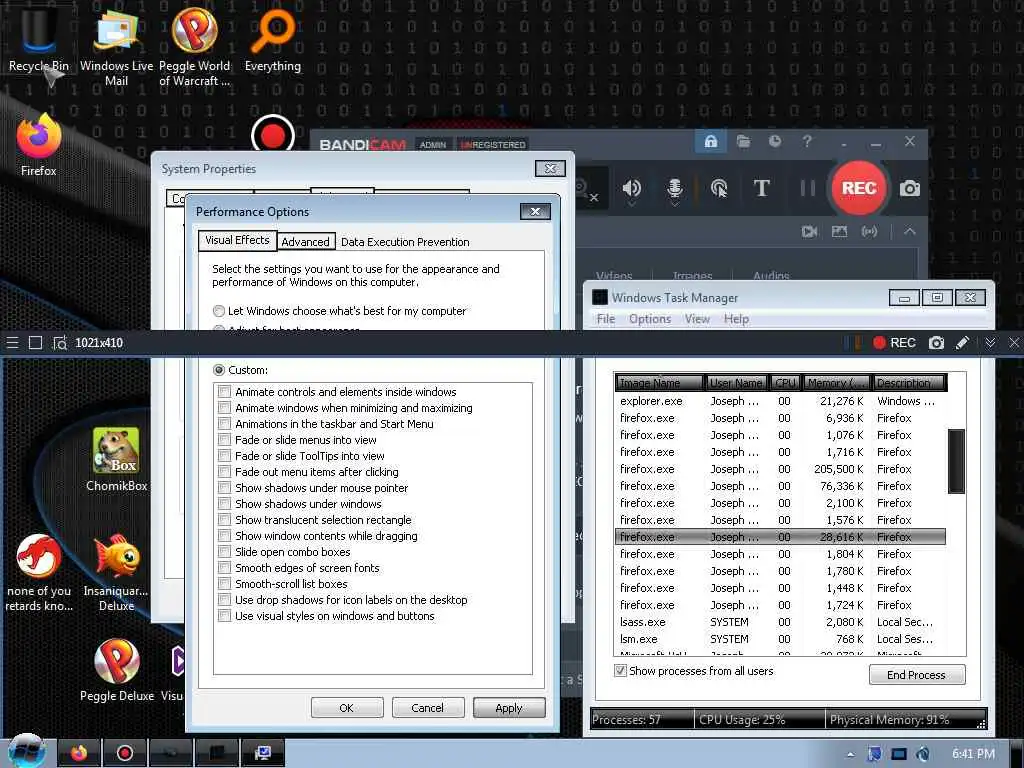Viewport: 1024px width, 768px height.
Task: Click Firefox icon in taskbar
Action: 80,753
